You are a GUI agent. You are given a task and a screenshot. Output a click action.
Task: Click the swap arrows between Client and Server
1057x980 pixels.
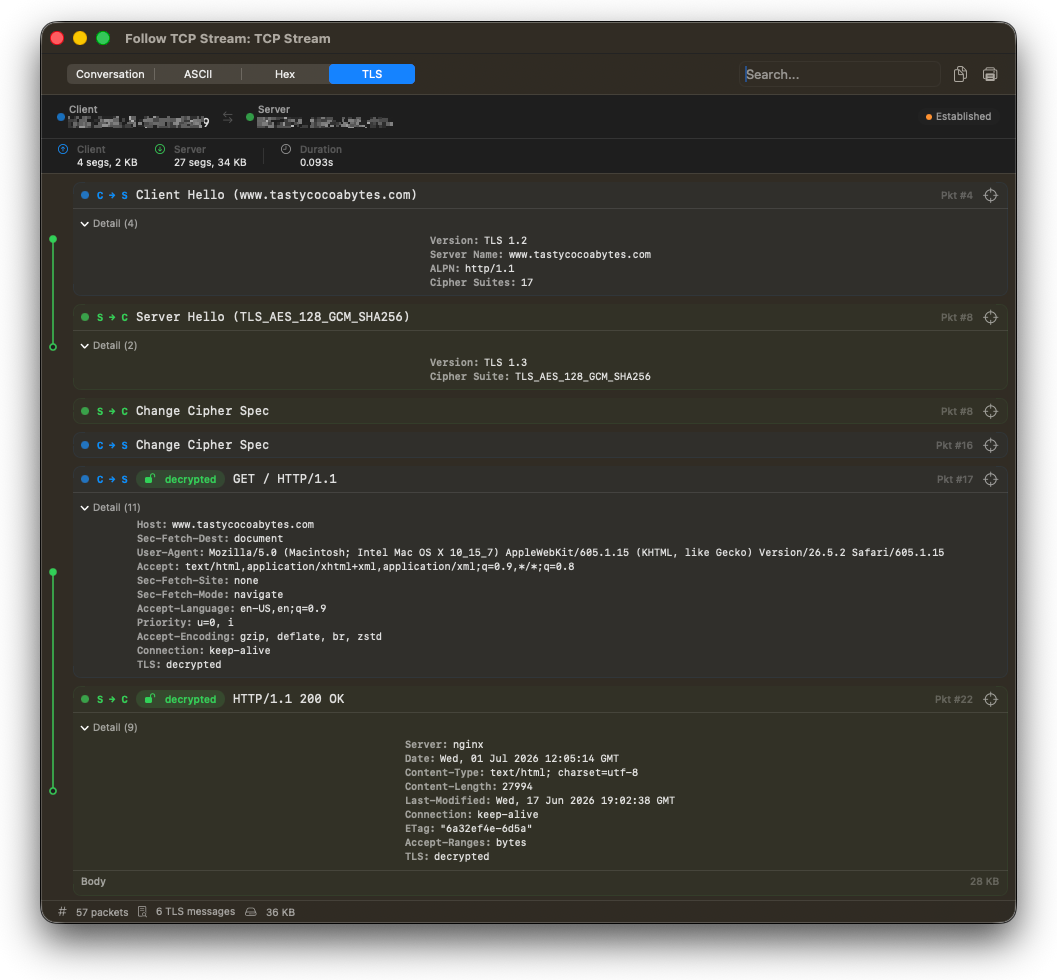click(x=228, y=117)
